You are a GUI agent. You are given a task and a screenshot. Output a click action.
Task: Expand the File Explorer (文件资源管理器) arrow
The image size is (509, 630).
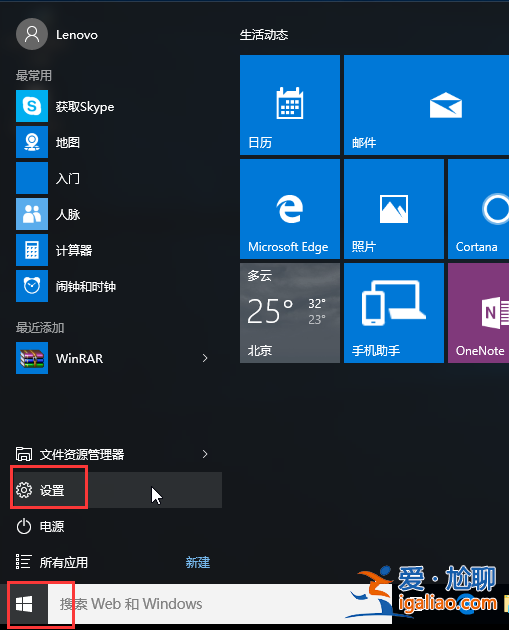click(x=205, y=454)
